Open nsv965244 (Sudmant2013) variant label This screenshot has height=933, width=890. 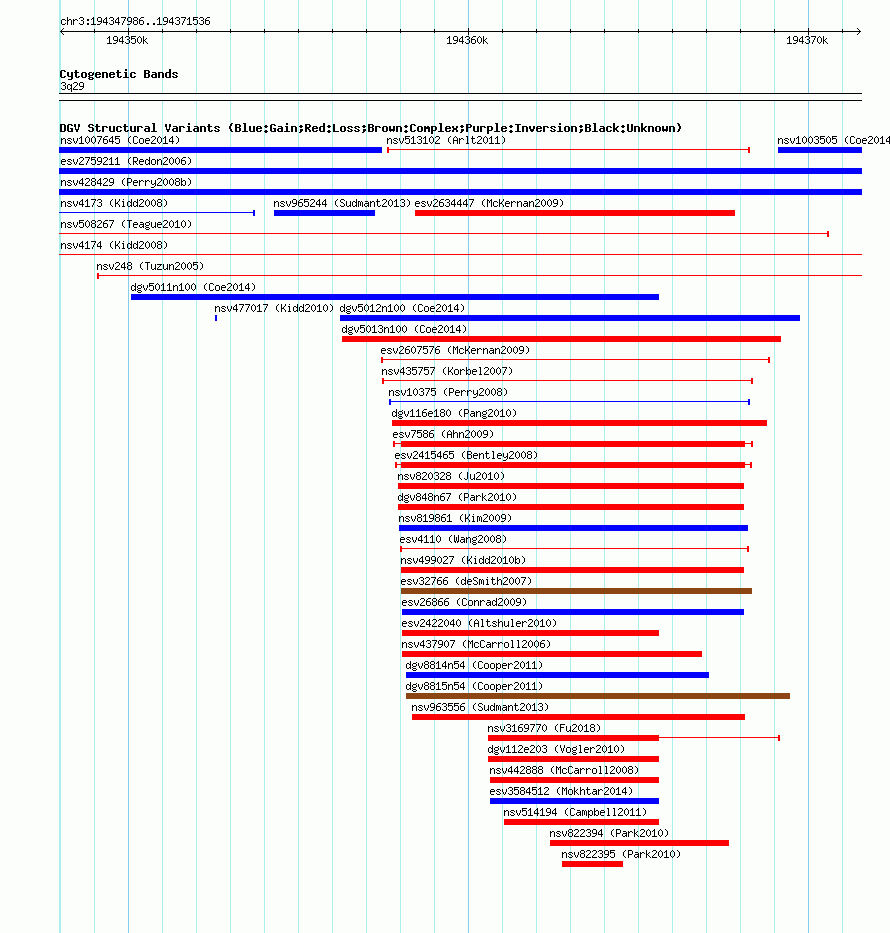click(342, 203)
